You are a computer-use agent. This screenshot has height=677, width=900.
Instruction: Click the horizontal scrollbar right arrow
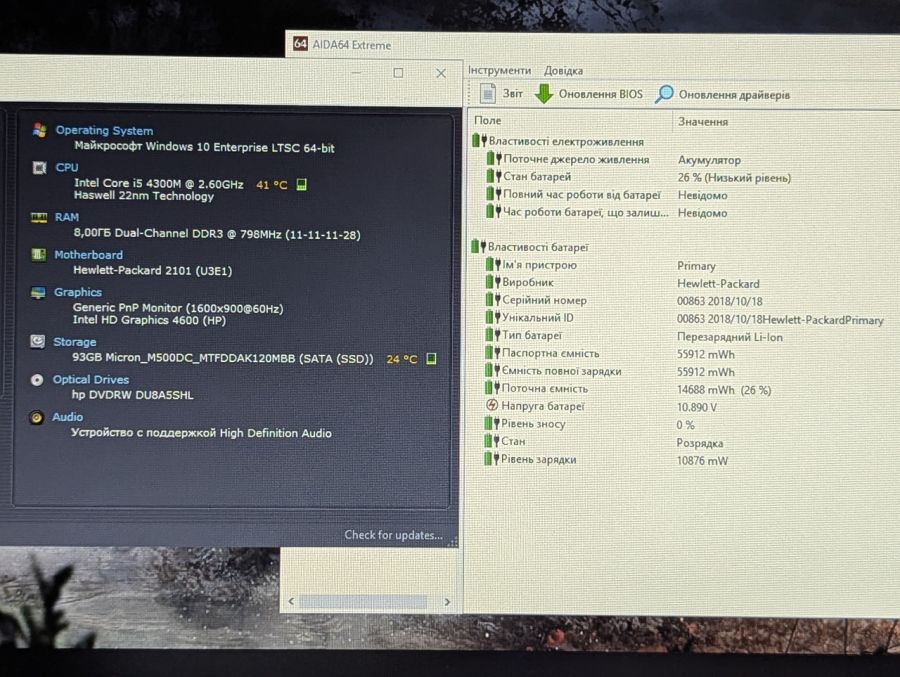pos(447,602)
